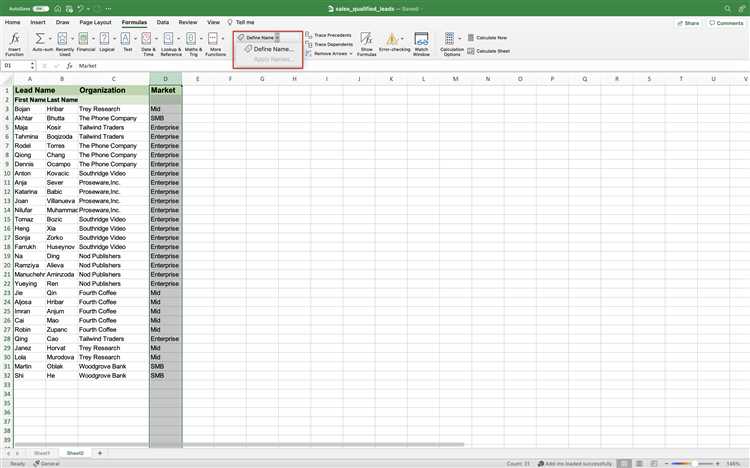Open the Financial functions library
The image size is (750, 468).
click(x=84, y=42)
